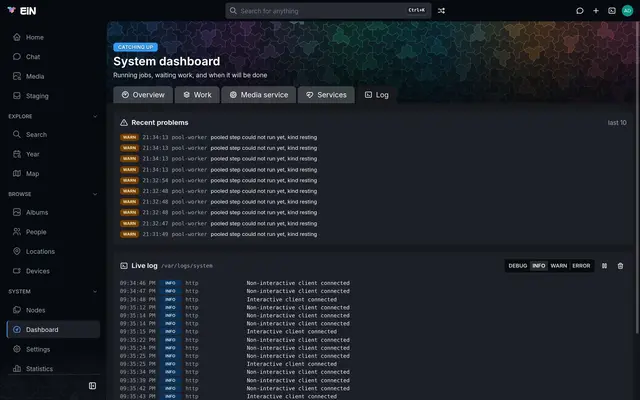The image size is (640, 400).
Task: Click the warning at 21:31:49
Action: pos(218,234)
